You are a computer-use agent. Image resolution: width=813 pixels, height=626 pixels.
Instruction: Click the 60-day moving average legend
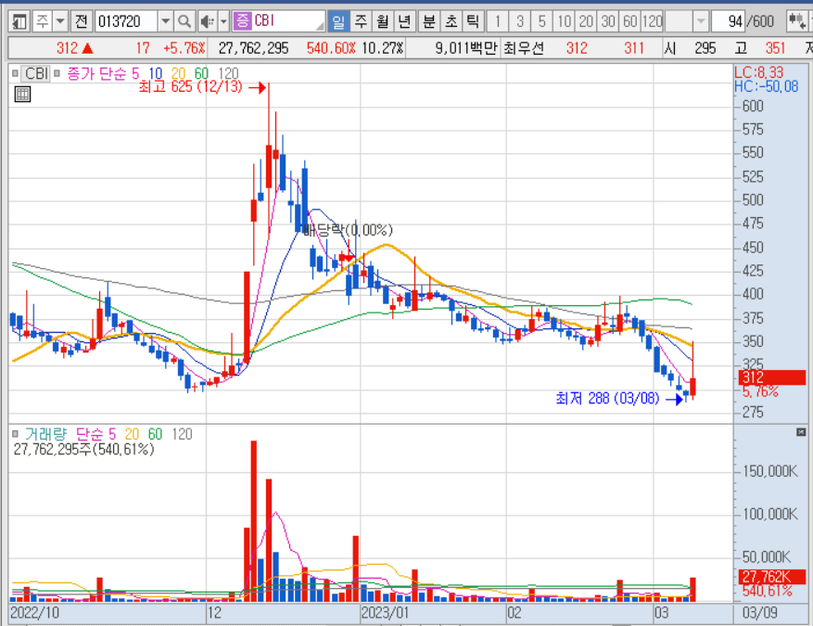(201, 73)
